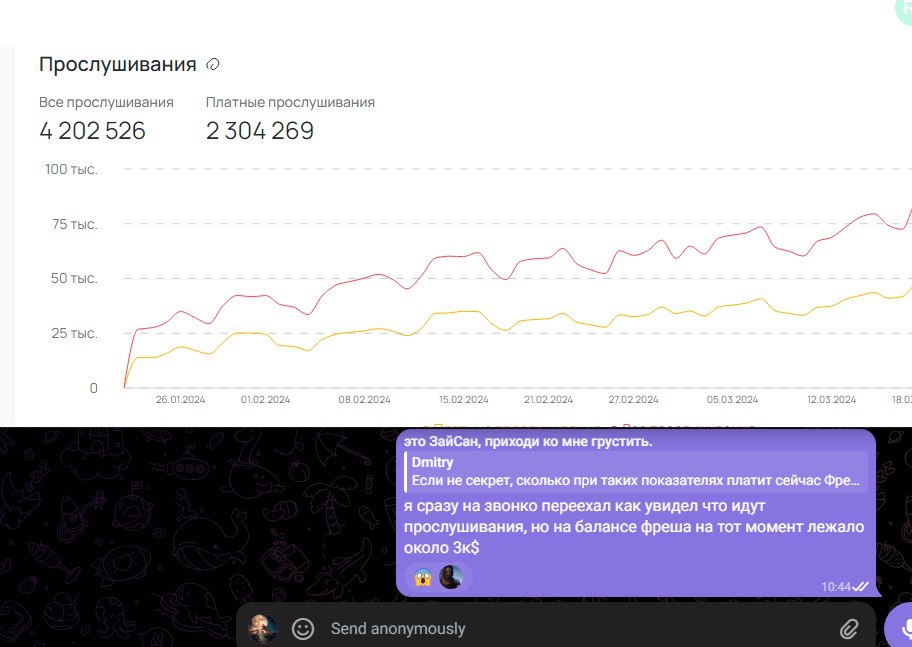This screenshot has width=912, height=647.
Task: Click the screaming face emoji reaction
Action: click(x=423, y=577)
